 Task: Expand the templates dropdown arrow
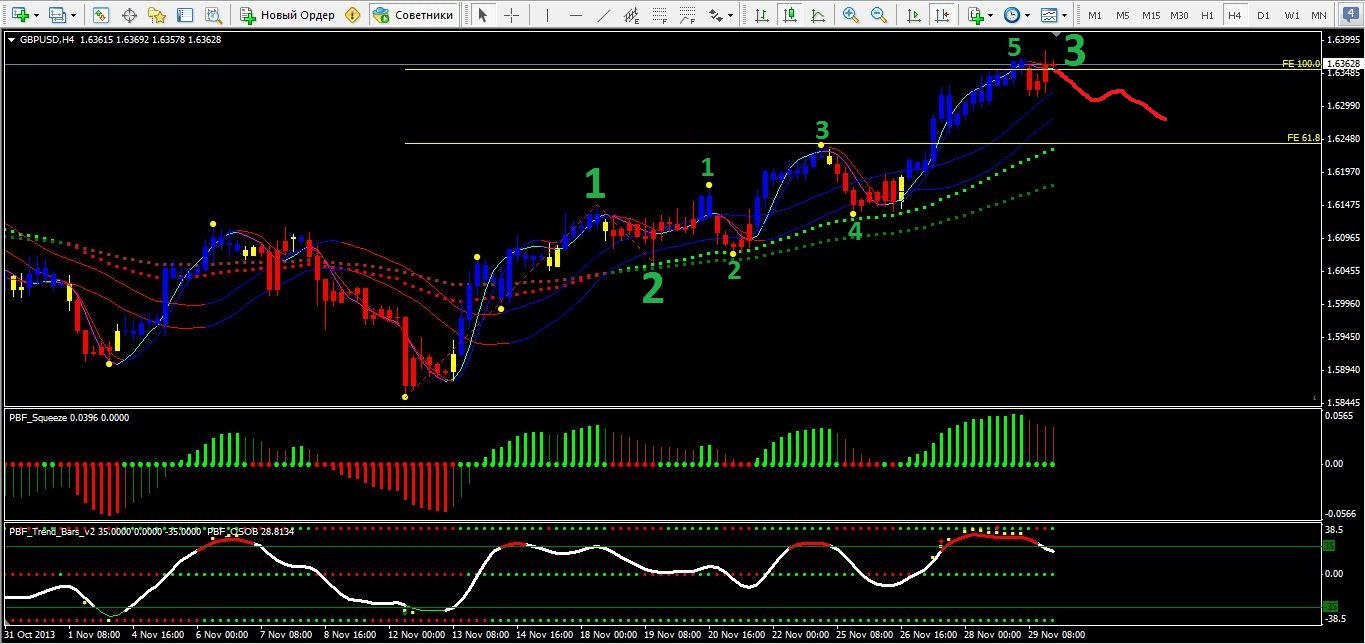tap(1064, 15)
